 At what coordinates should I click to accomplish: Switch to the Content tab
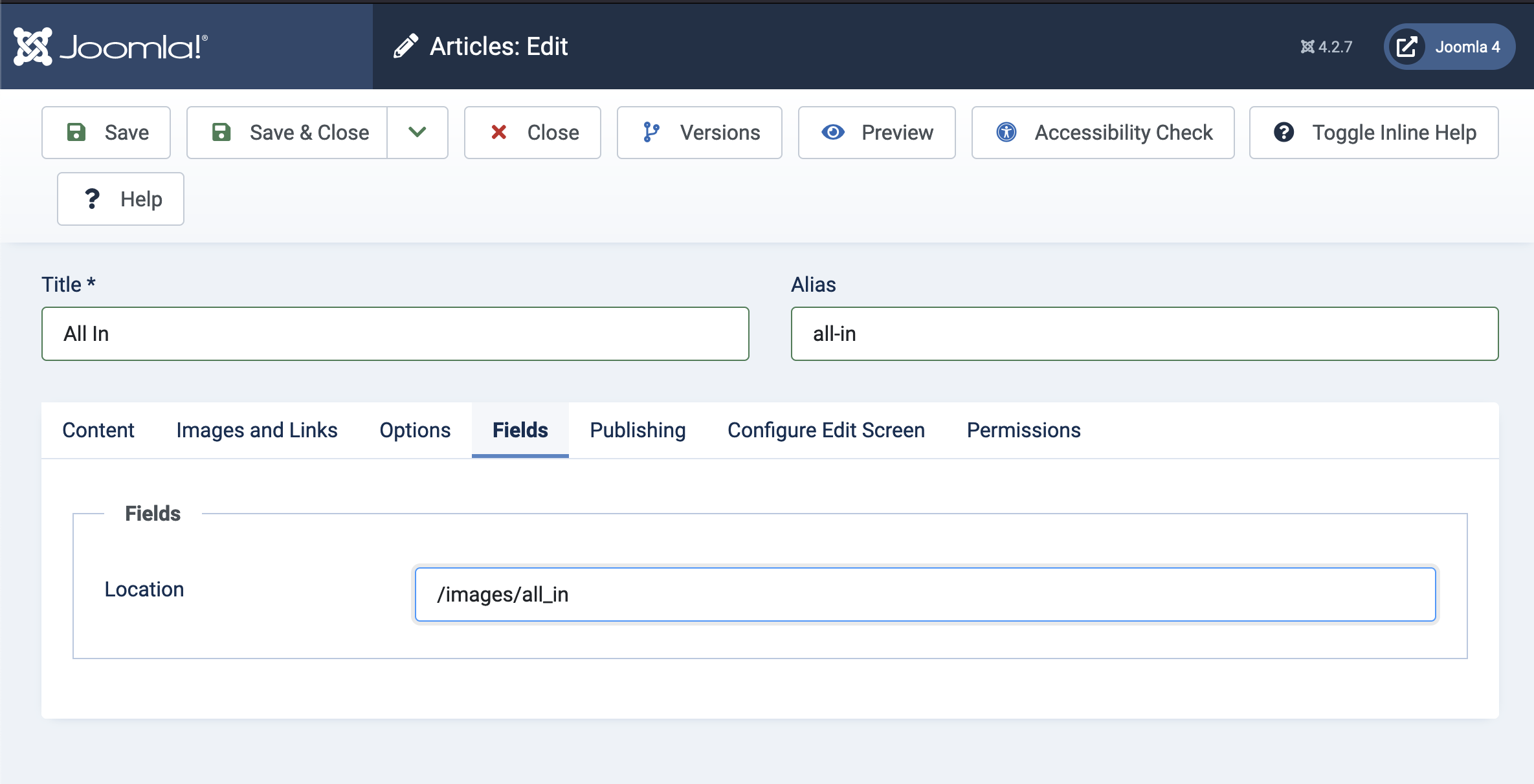(98, 430)
